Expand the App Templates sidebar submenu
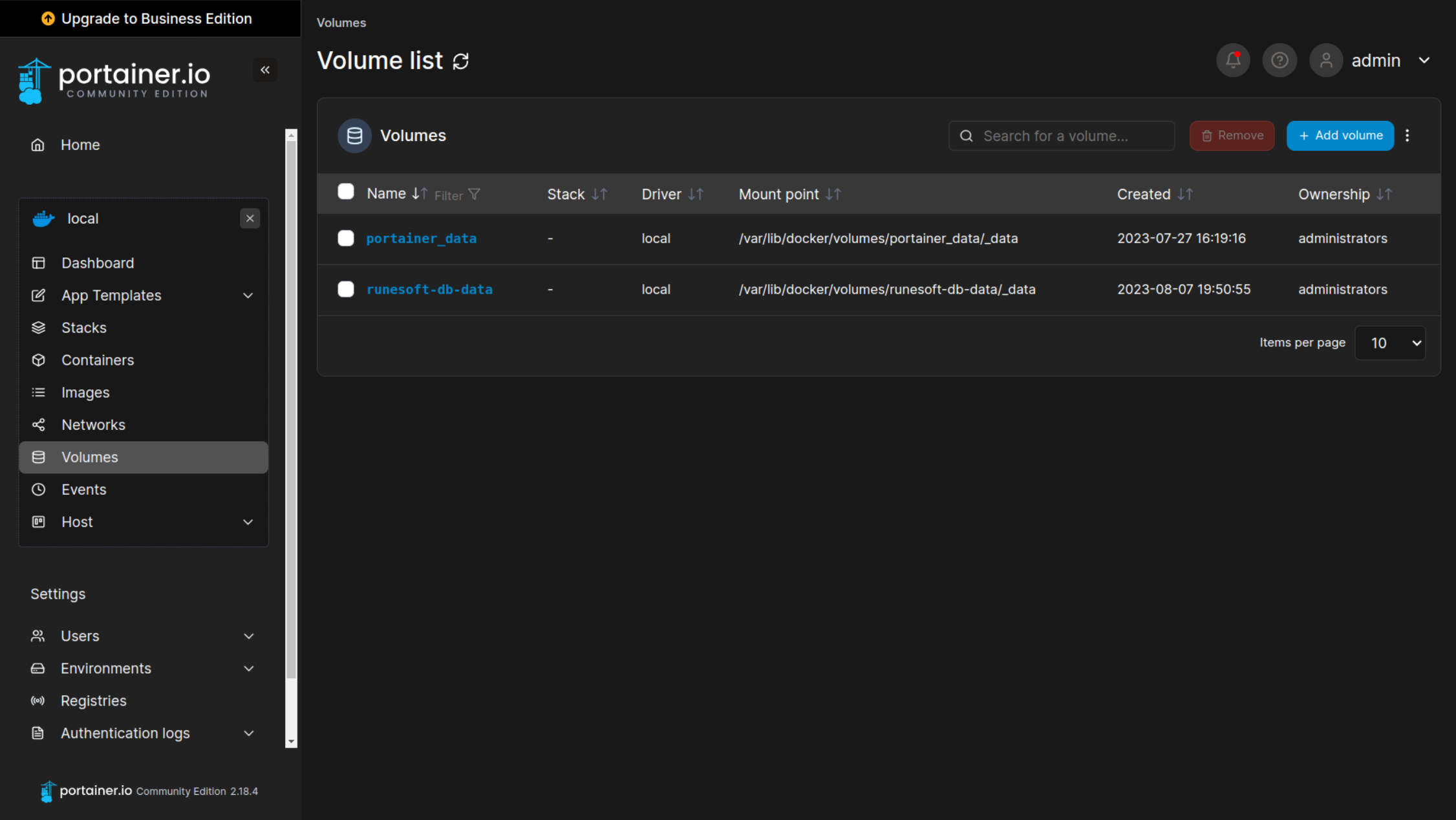1456x820 pixels. [248, 296]
